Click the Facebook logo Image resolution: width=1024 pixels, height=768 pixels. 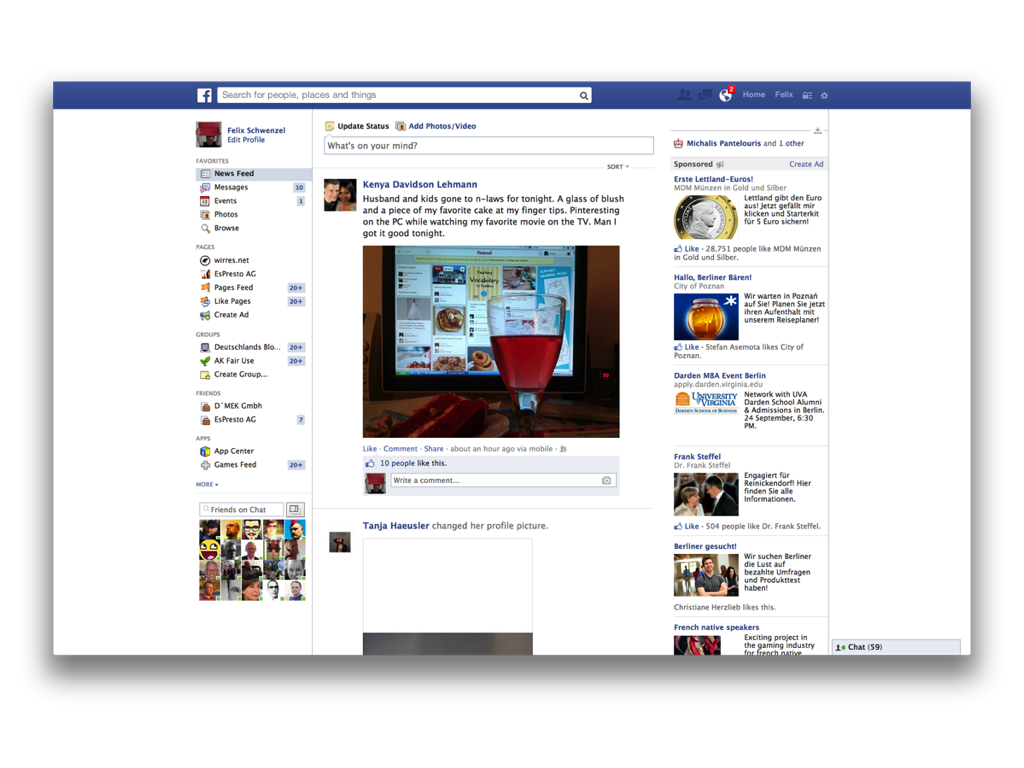(x=204, y=95)
